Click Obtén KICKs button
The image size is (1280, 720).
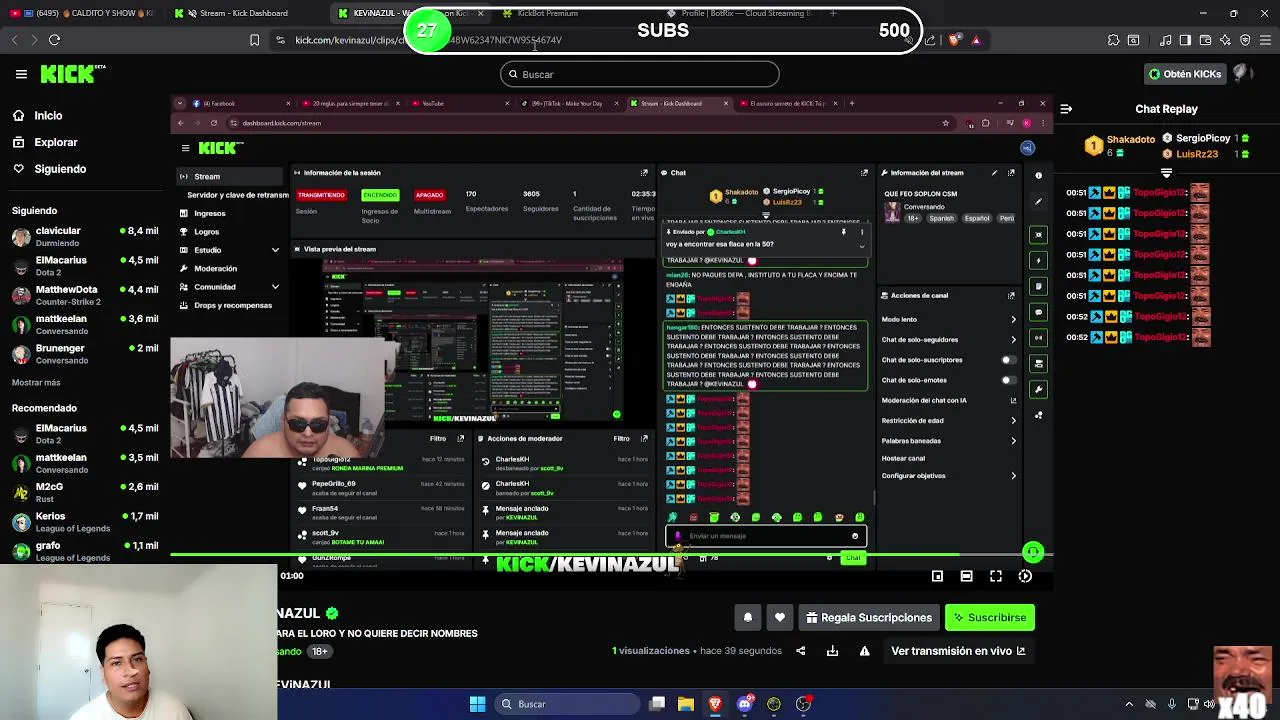(x=1185, y=74)
